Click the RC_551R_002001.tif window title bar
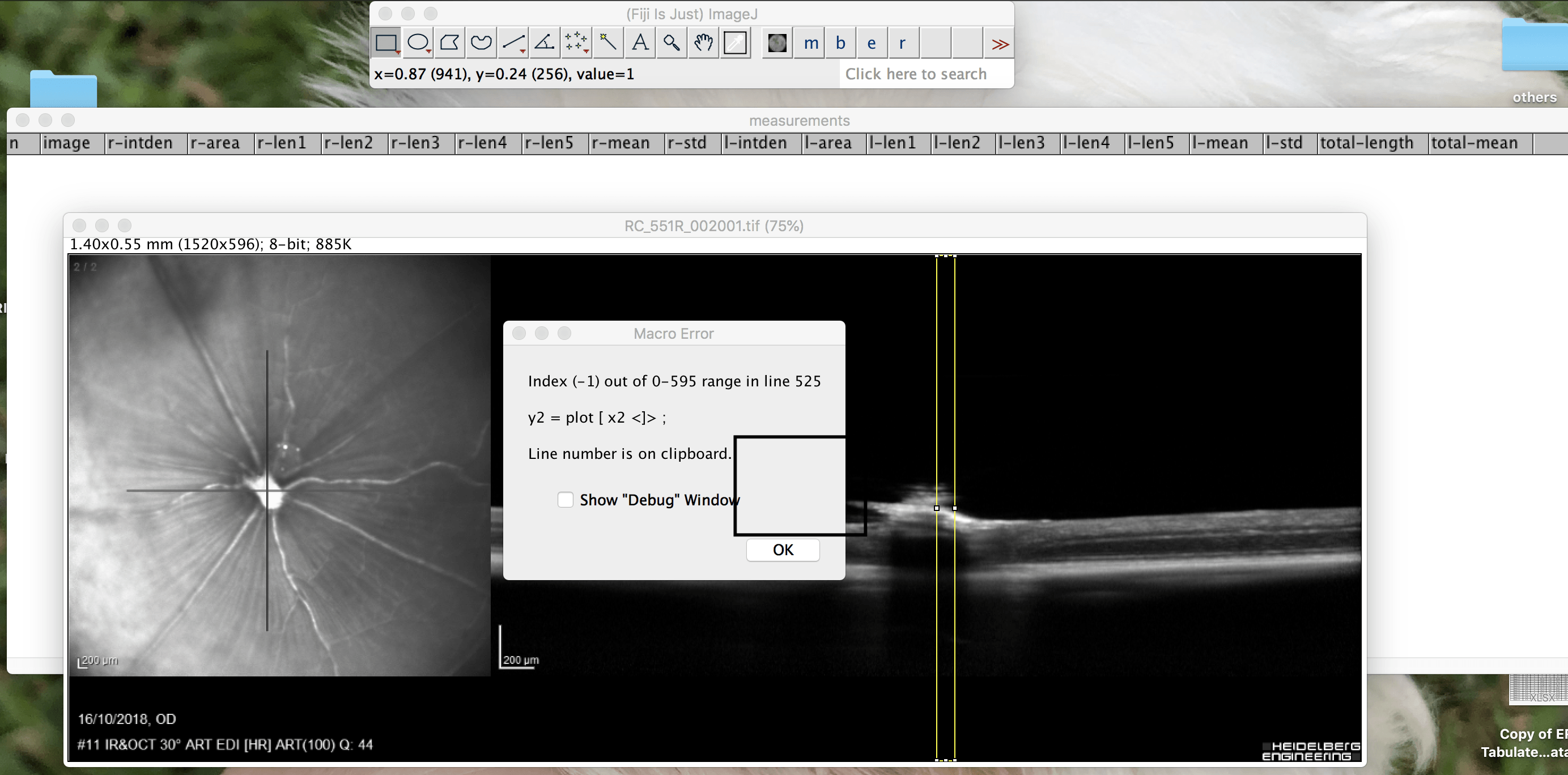The height and width of the screenshot is (775, 1568). [714, 225]
